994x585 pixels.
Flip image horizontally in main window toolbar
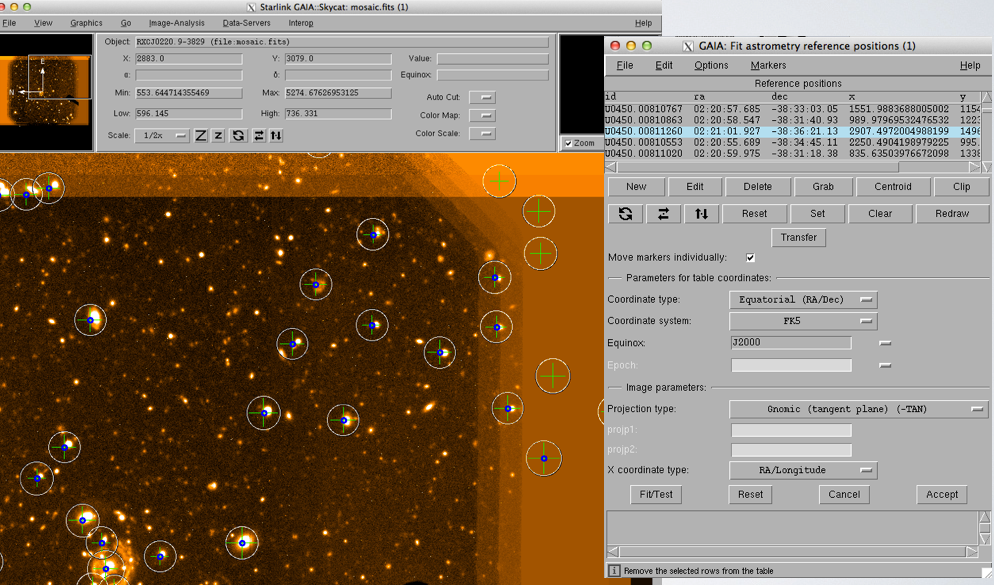[x=259, y=135]
